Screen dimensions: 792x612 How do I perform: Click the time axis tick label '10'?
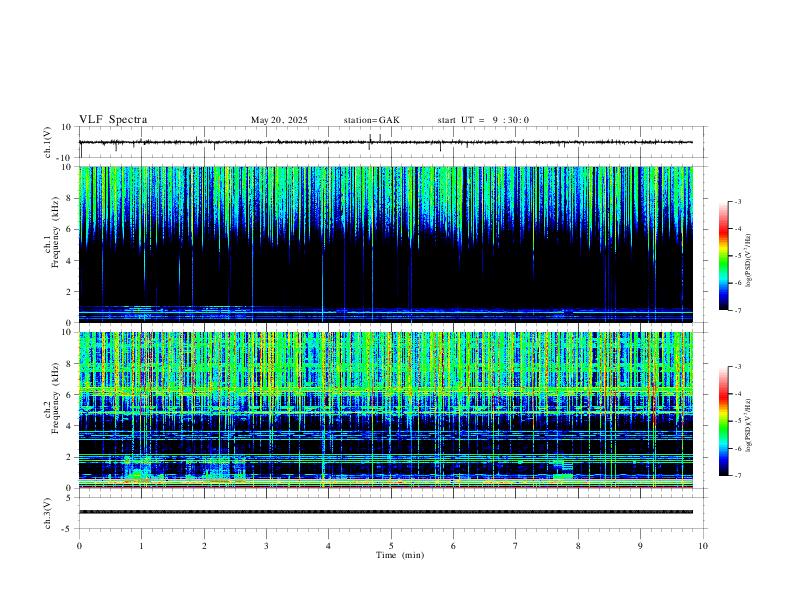[703, 546]
